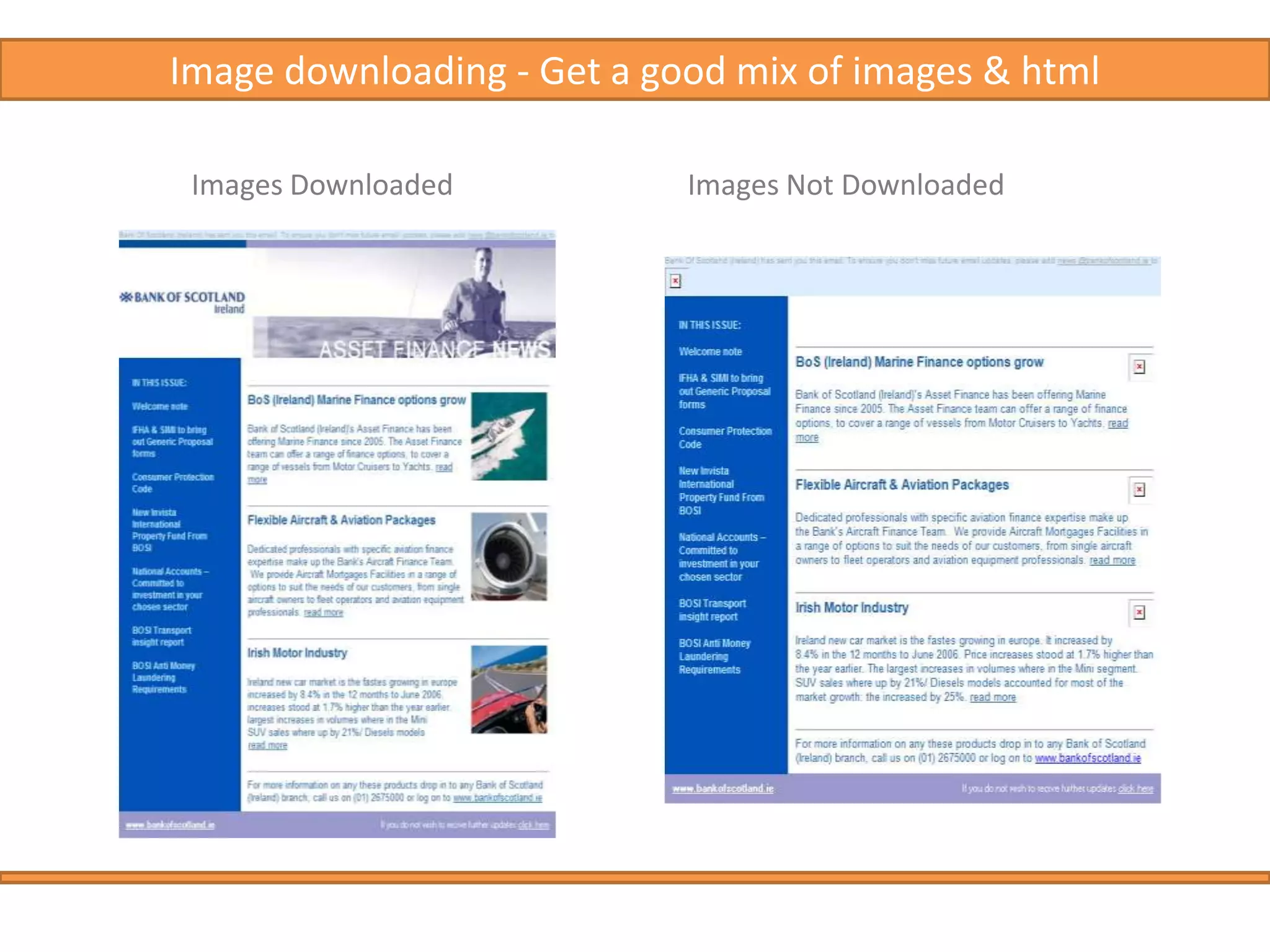Click 'BoS (Ireland) Marine Finance options grow' left heading
This screenshot has height=952, width=1270.
tap(356, 400)
